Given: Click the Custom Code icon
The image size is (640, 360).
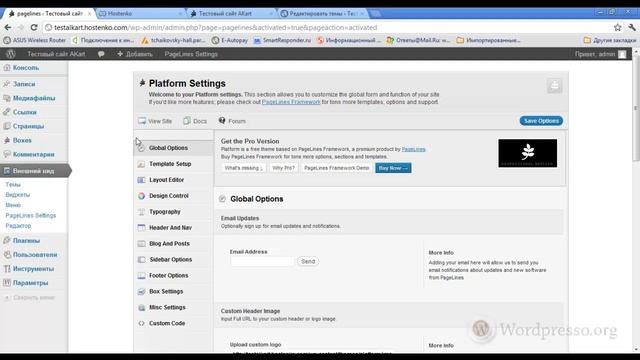Looking at the screenshot, I should 141,323.
